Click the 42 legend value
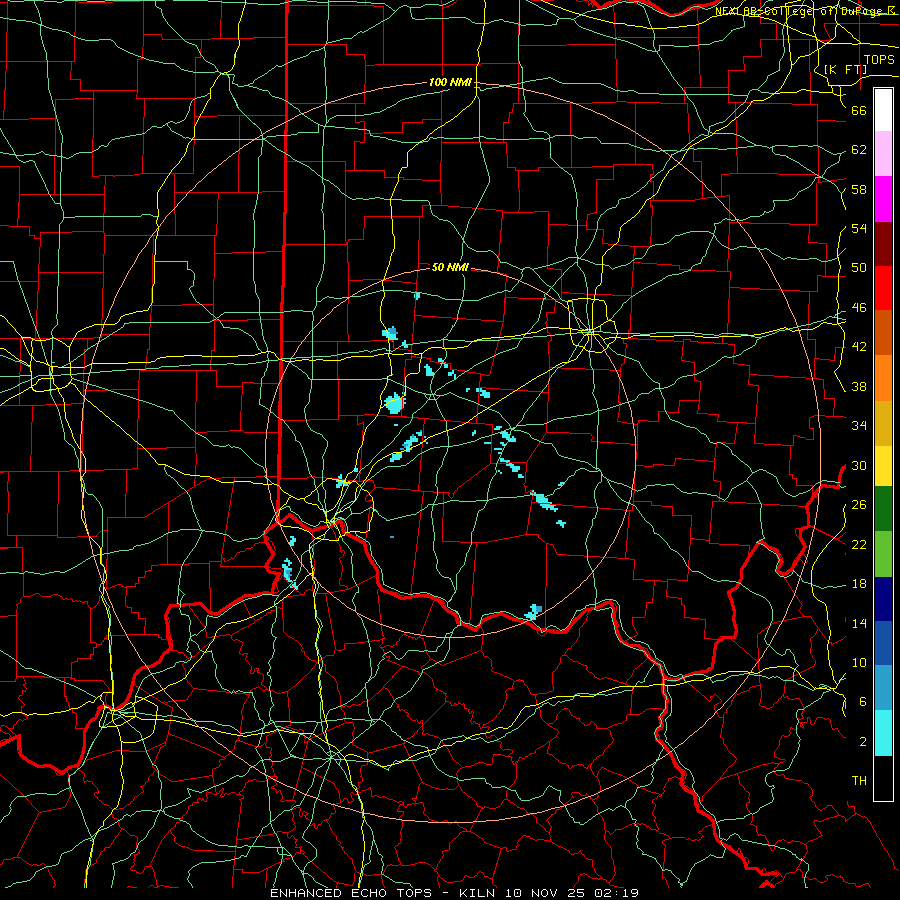The width and height of the screenshot is (900, 900). (x=859, y=347)
